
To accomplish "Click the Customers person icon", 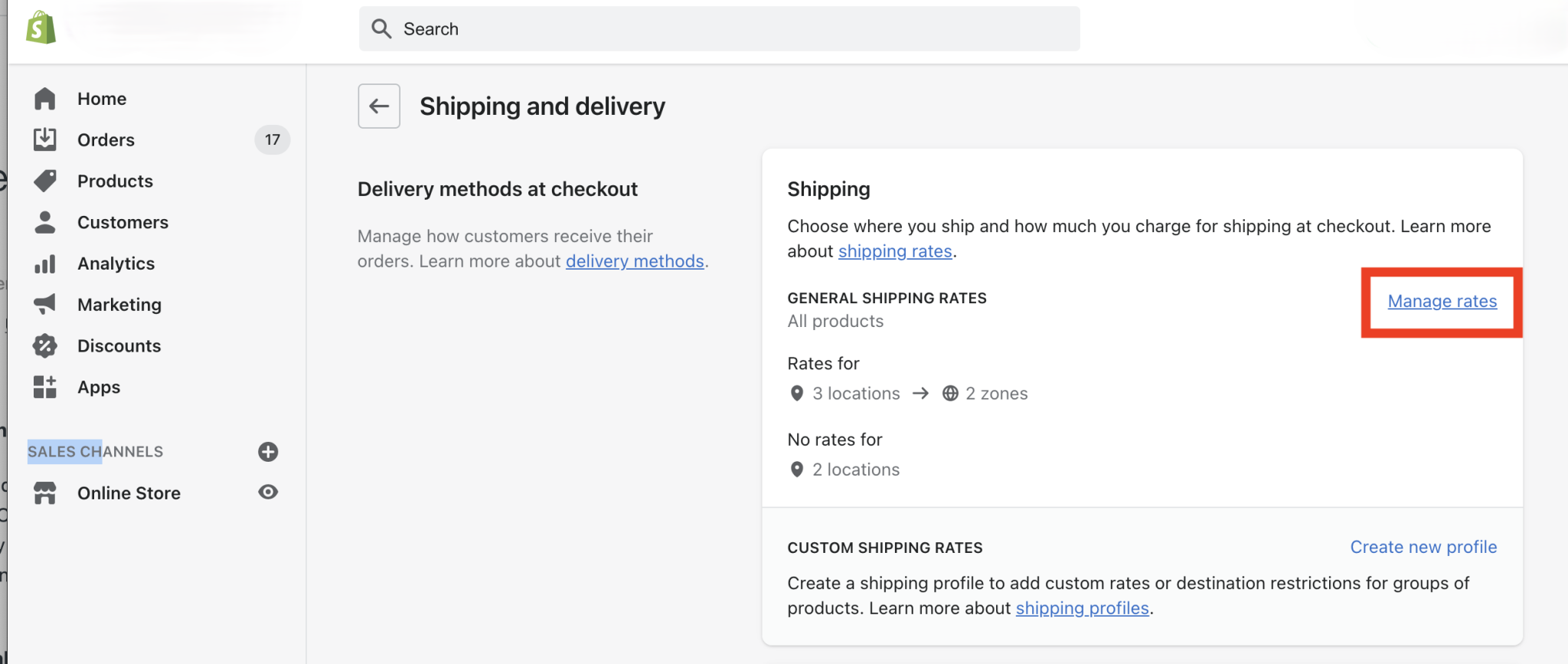I will [45, 222].
